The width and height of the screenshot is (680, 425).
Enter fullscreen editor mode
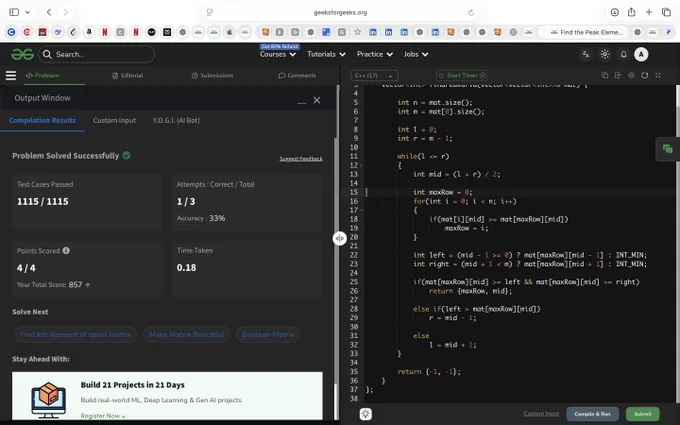tap(658, 75)
